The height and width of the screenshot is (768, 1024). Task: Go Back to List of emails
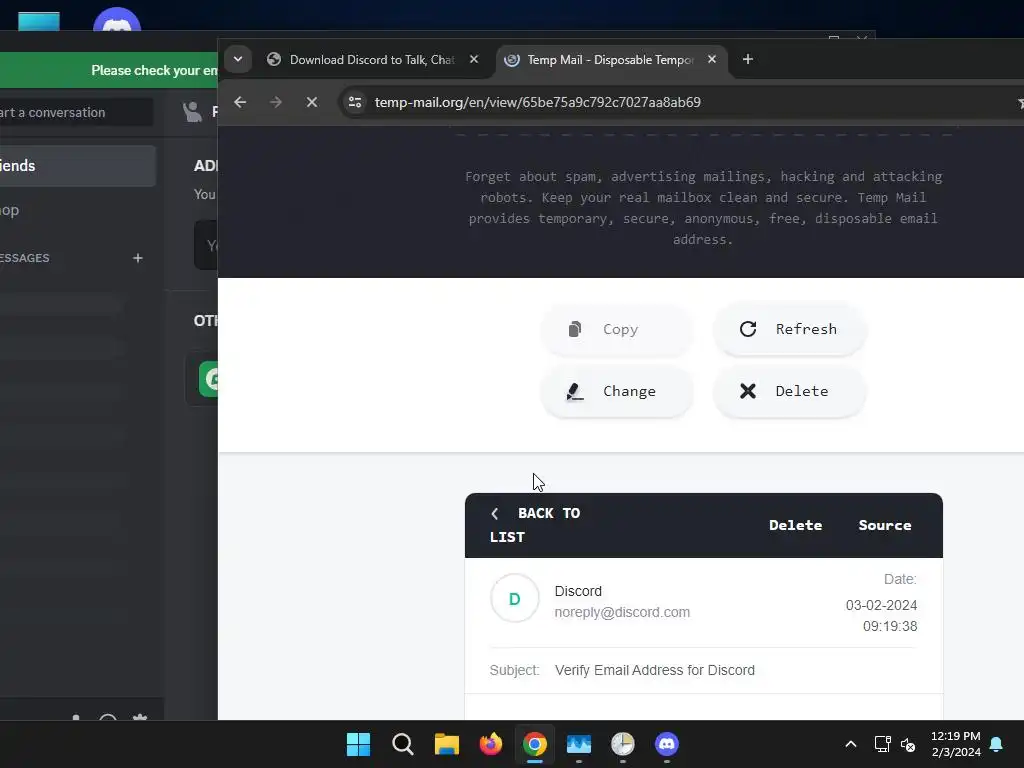coord(536,525)
